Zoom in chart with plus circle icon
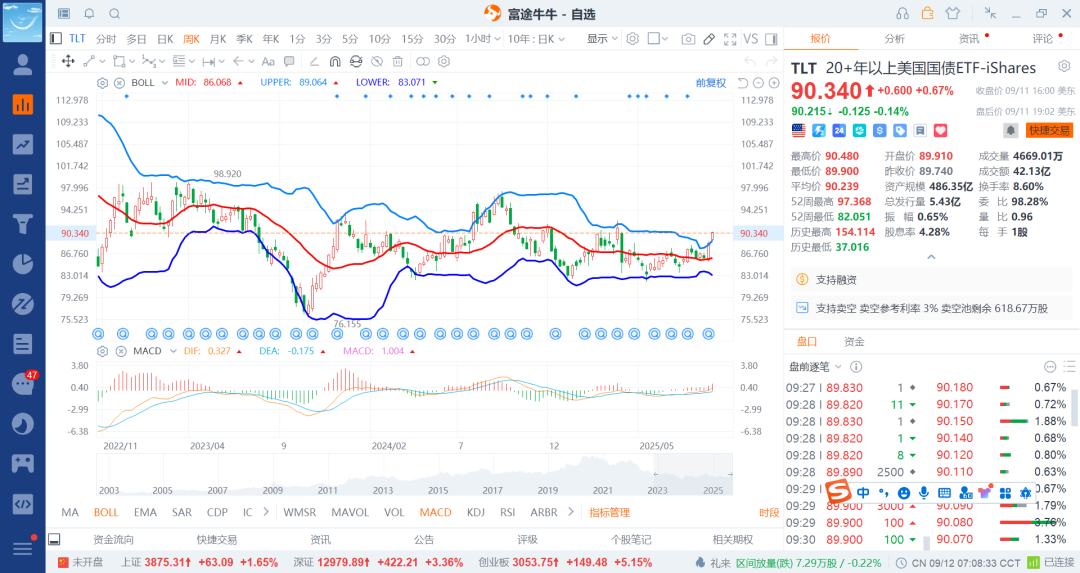The image size is (1080, 573). [774, 83]
